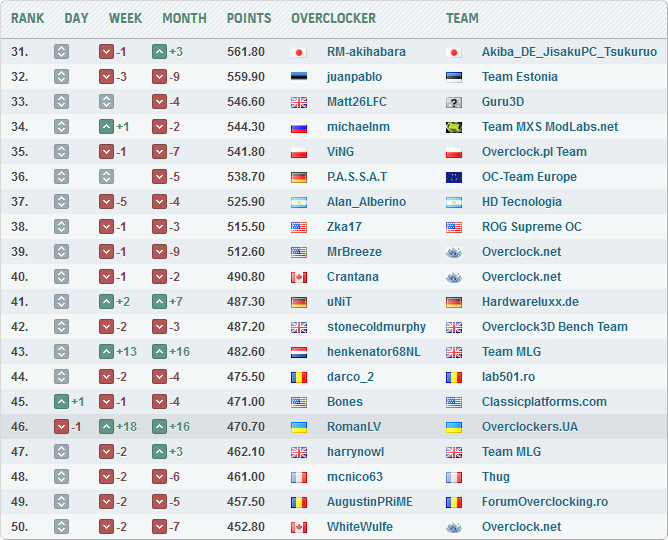Click the Team MXS ModLabs.net logo icon
This screenshot has width=668, height=540.
(x=454, y=127)
